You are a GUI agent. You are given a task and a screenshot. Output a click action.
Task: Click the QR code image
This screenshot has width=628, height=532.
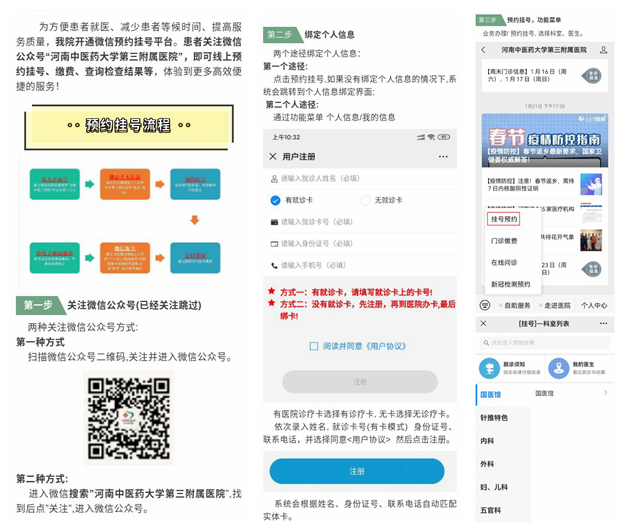click(x=129, y=418)
